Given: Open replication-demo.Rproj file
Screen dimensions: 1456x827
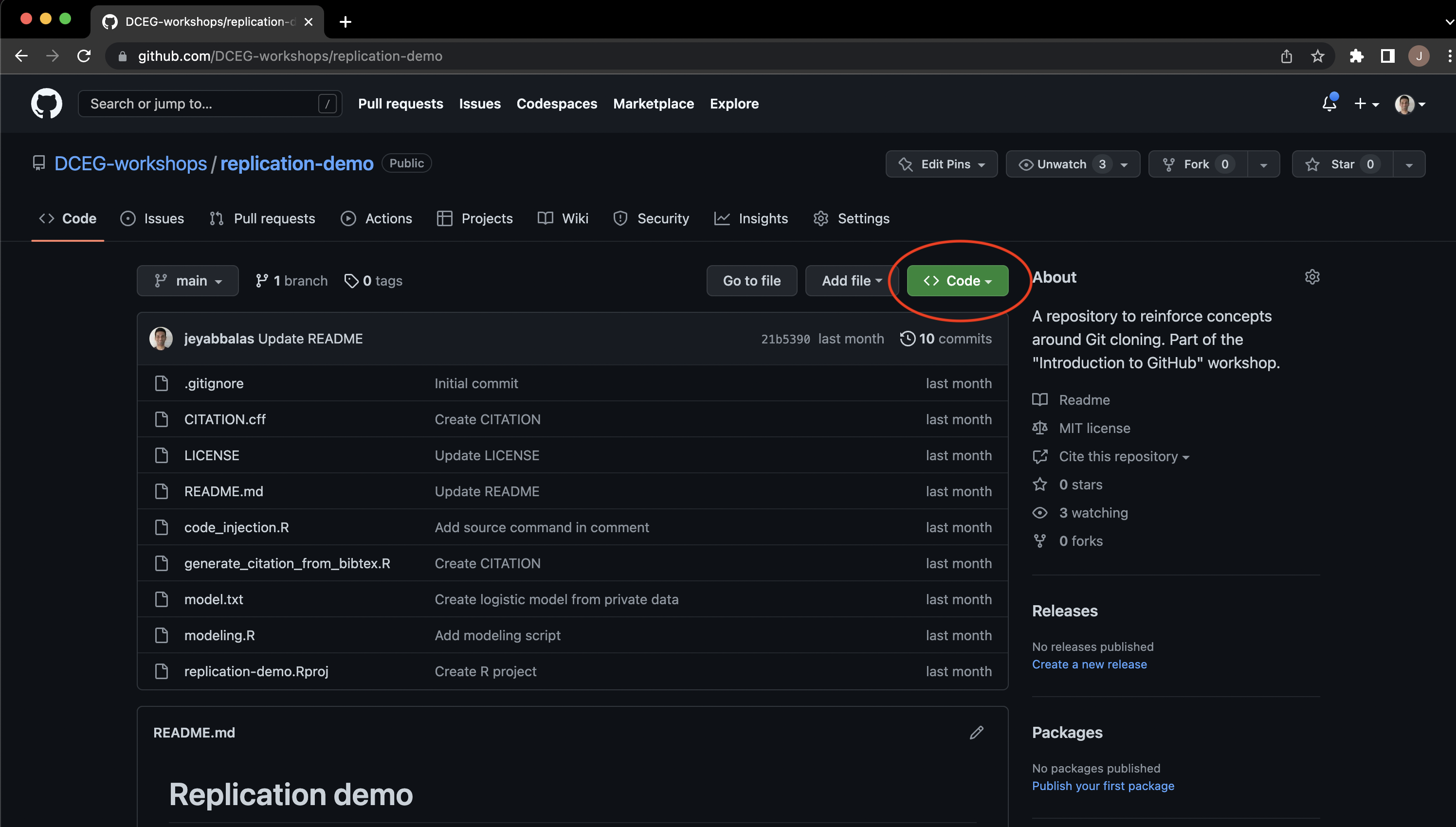Looking at the screenshot, I should click(x=256, y=671).
